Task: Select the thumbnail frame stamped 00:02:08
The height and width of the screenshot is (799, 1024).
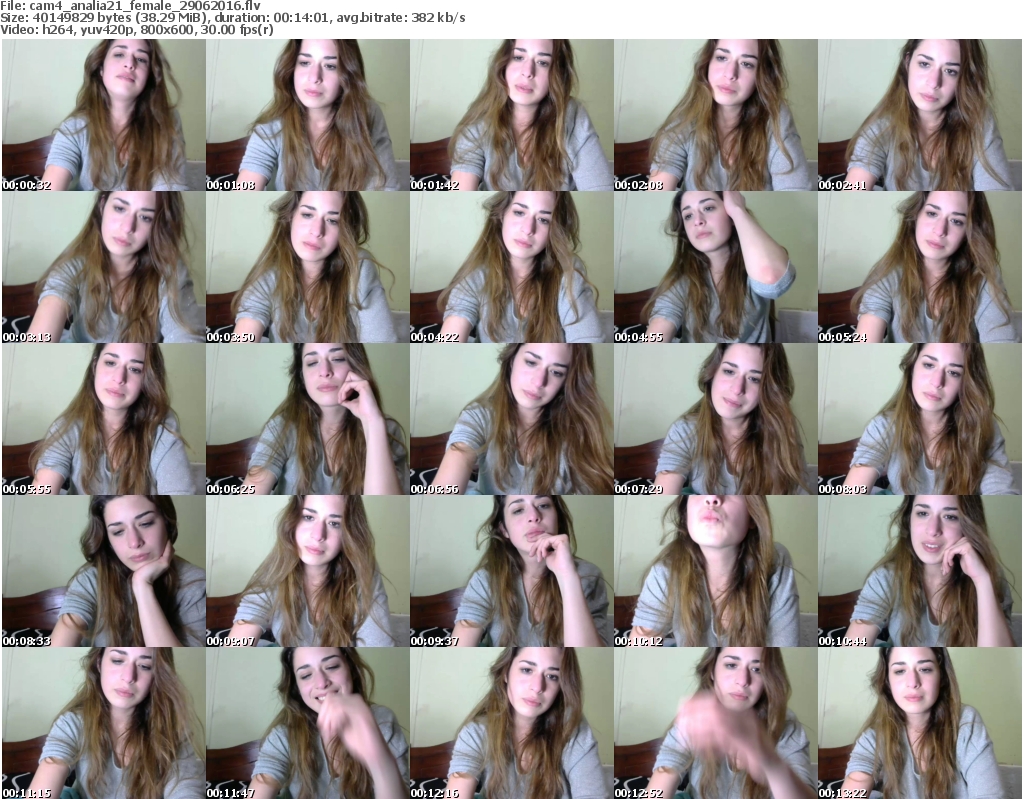Action: pos(716,115)
